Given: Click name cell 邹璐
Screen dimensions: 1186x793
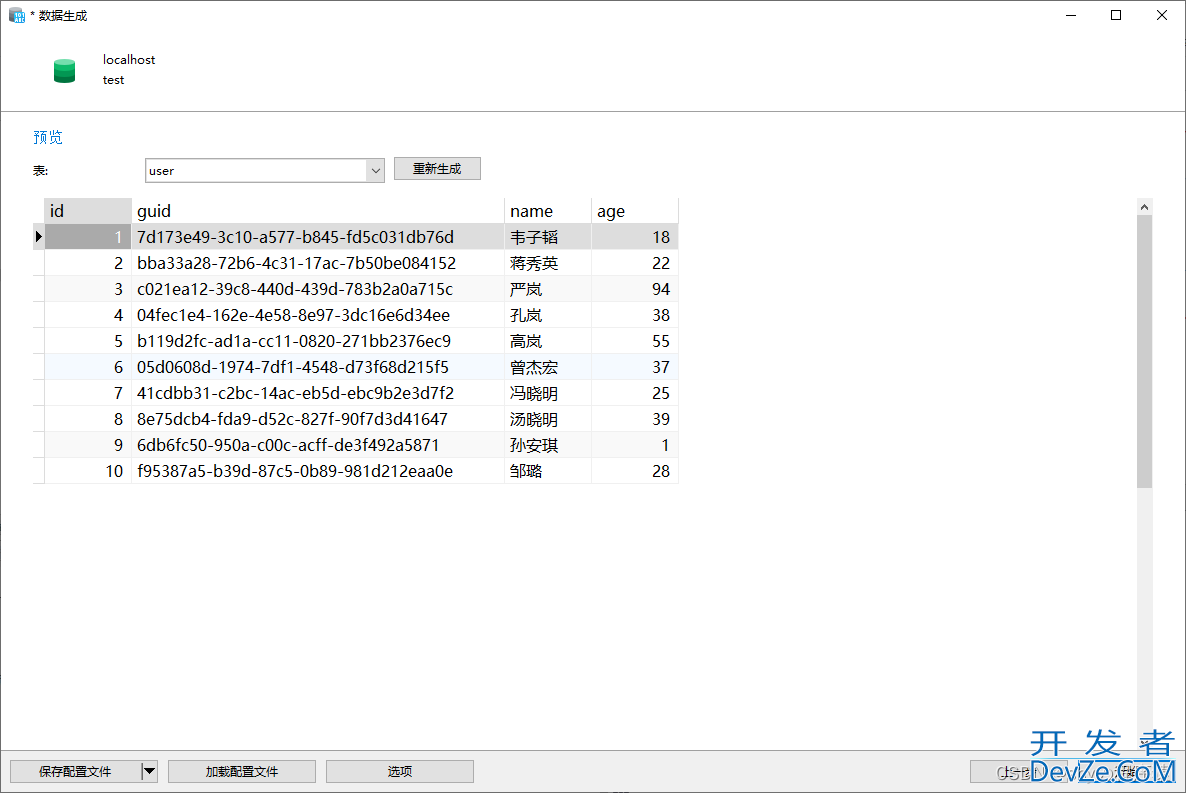Looking at the screenshot, I should pos(548,471).
